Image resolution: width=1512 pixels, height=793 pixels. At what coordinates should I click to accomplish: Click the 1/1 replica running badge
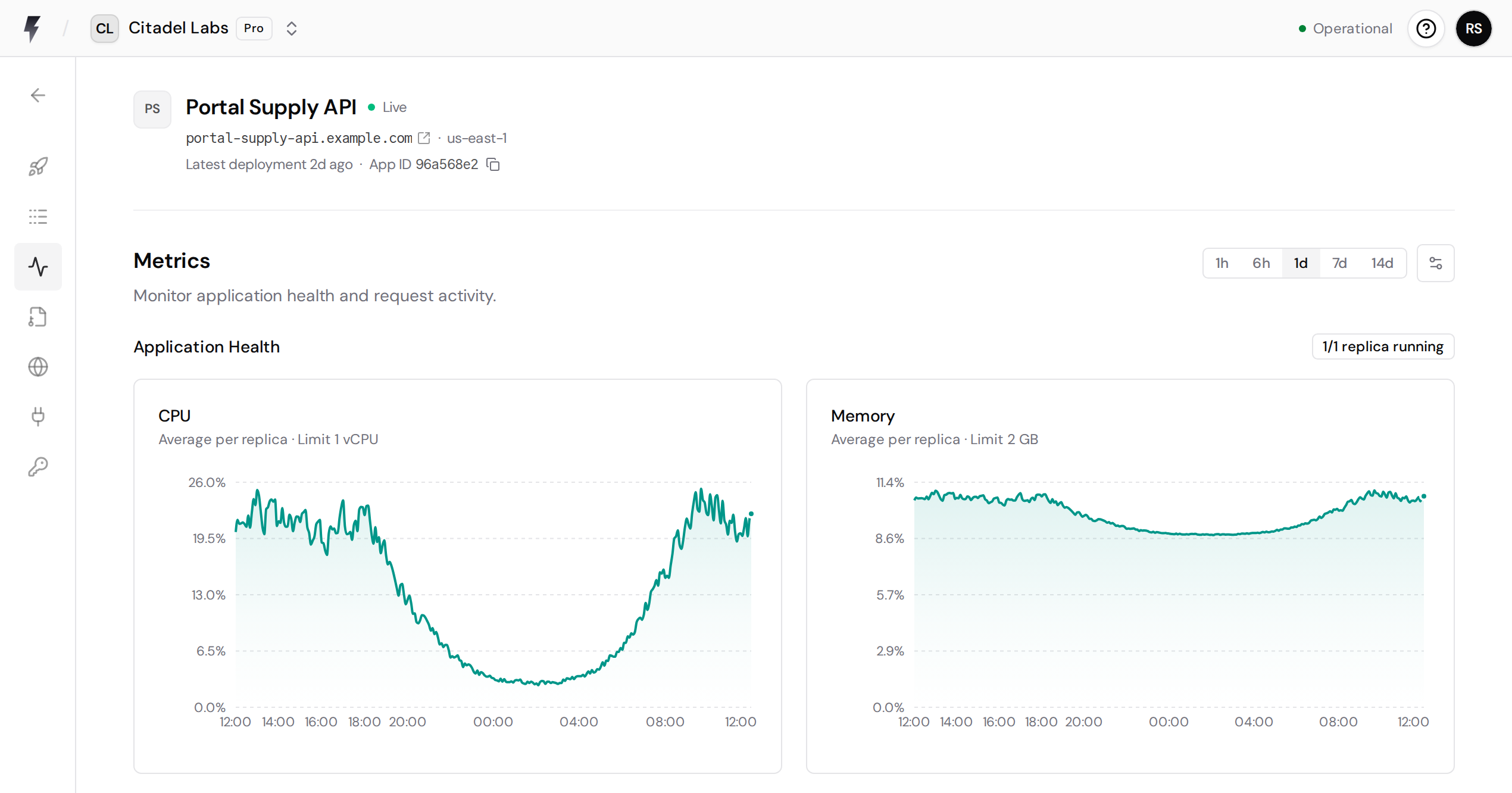click(1383, 346)
